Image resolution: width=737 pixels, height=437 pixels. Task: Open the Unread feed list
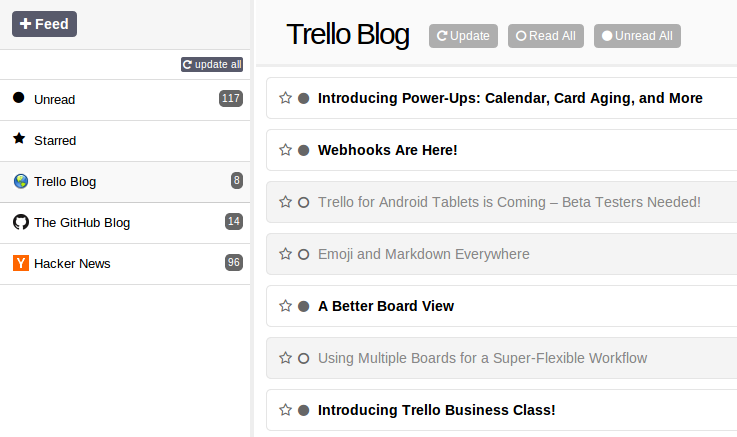click(55, 99)
